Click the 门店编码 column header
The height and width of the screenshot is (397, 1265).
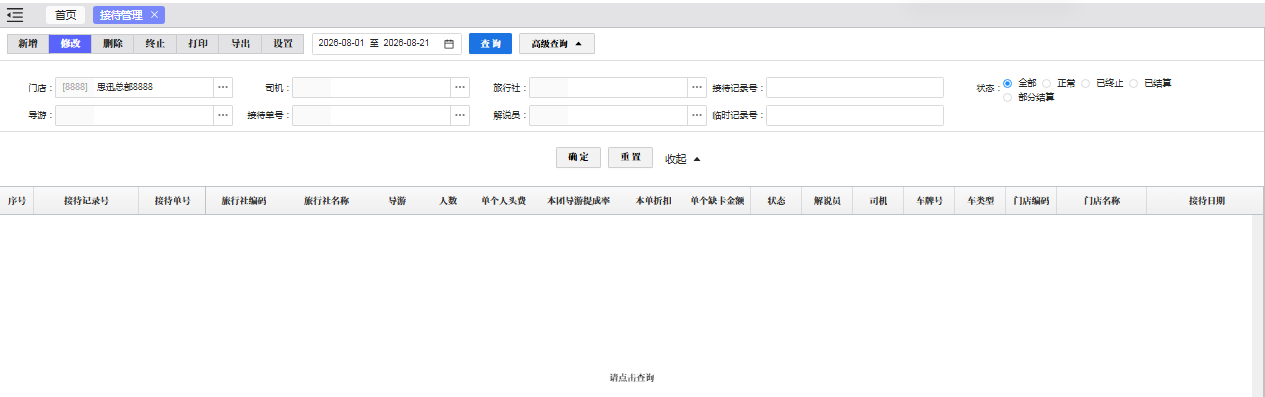tap(1031, 201)
